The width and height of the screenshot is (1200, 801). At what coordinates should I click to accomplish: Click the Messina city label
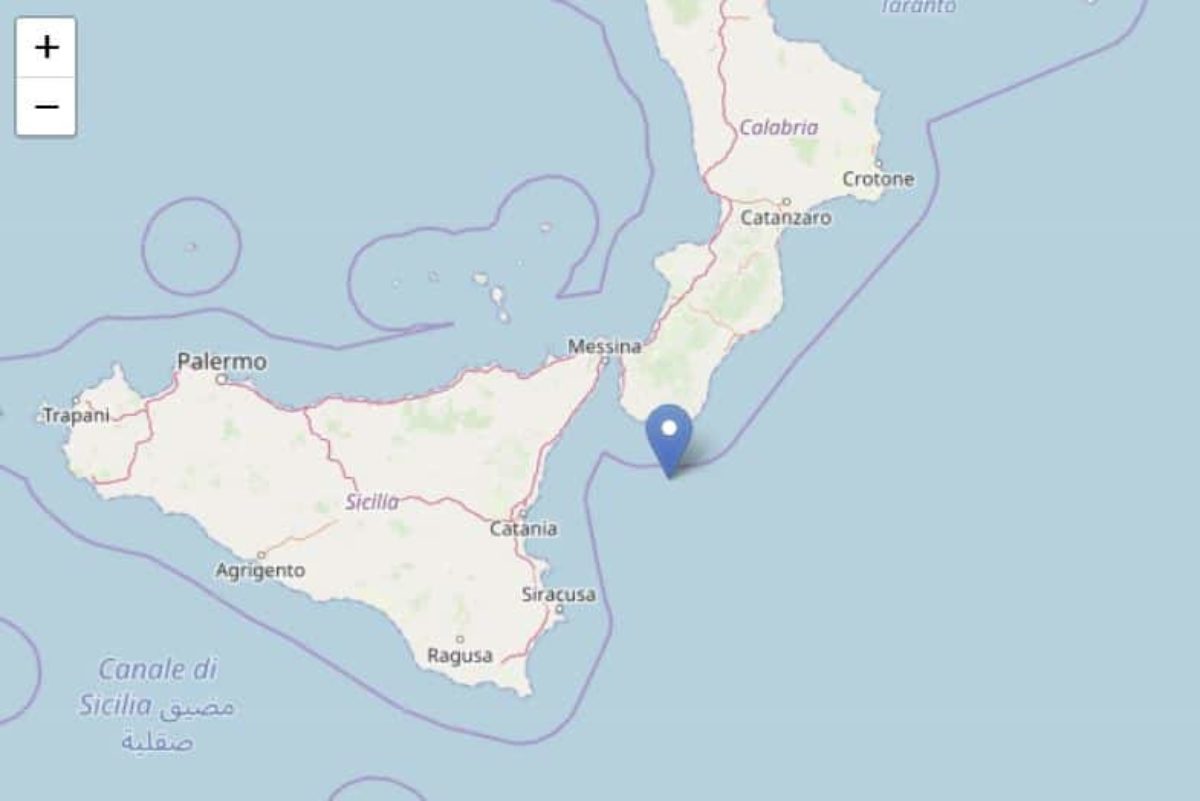coord(604,347)
